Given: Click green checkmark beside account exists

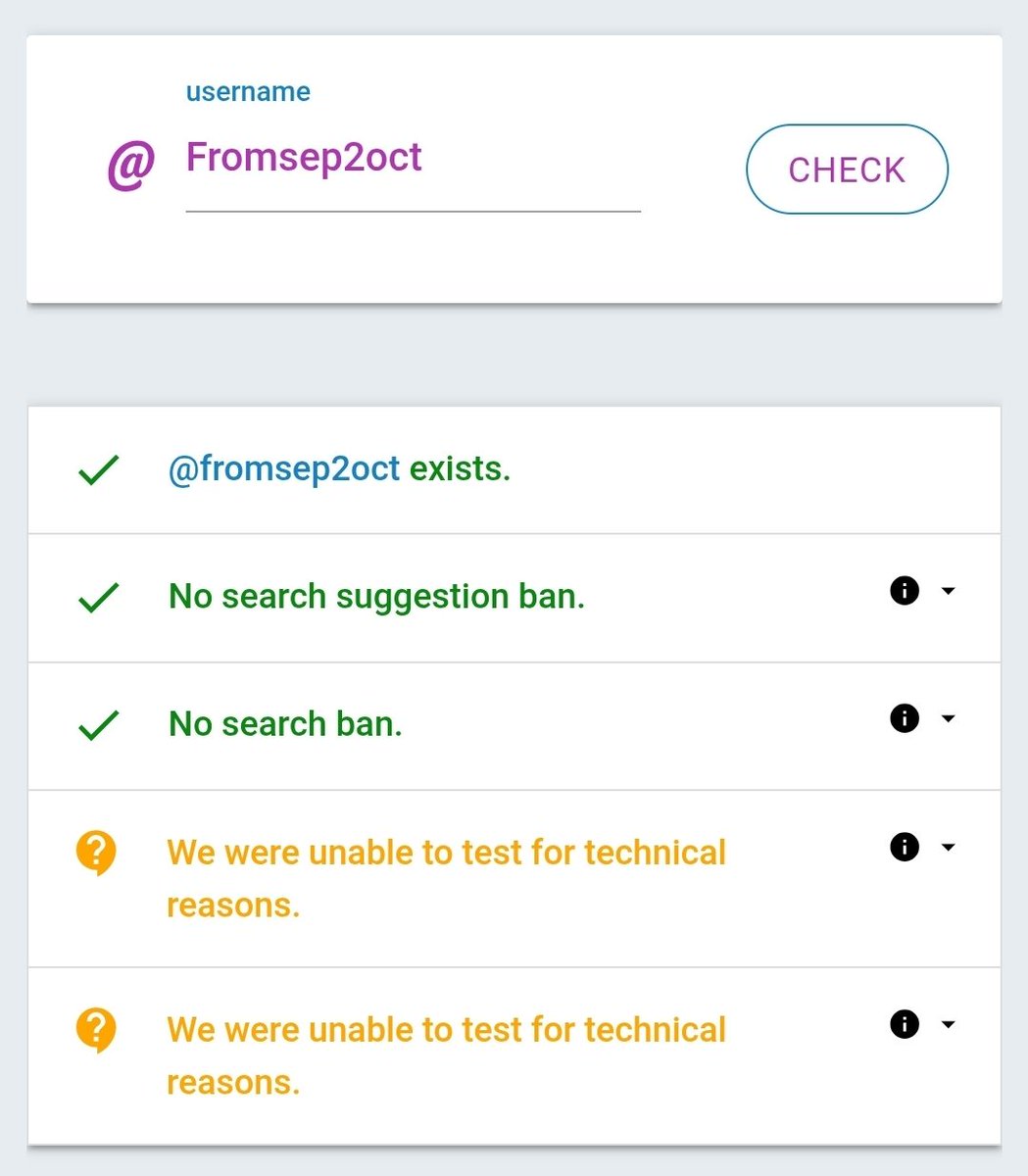Looking at the screenshot, I should [98, 470].
